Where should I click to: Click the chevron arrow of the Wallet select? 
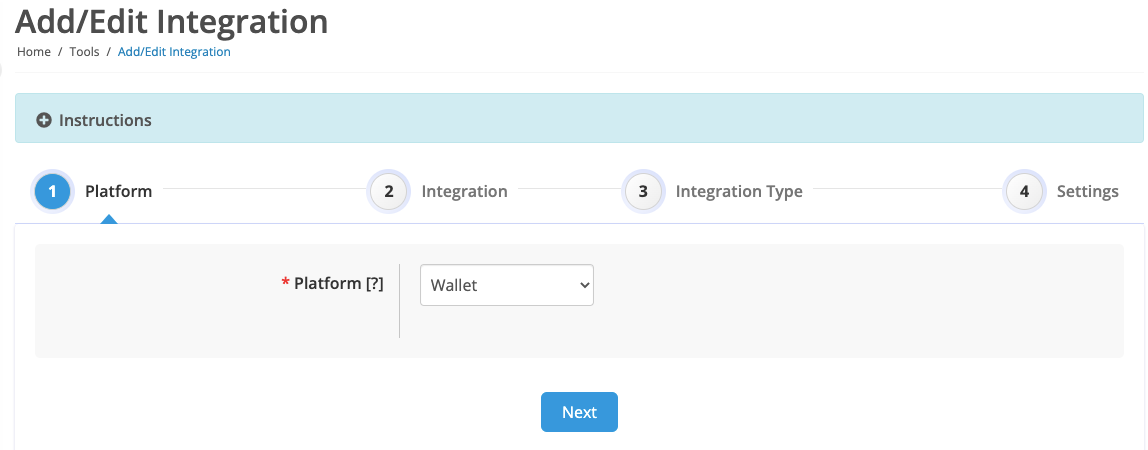click(x=584, y=285)
